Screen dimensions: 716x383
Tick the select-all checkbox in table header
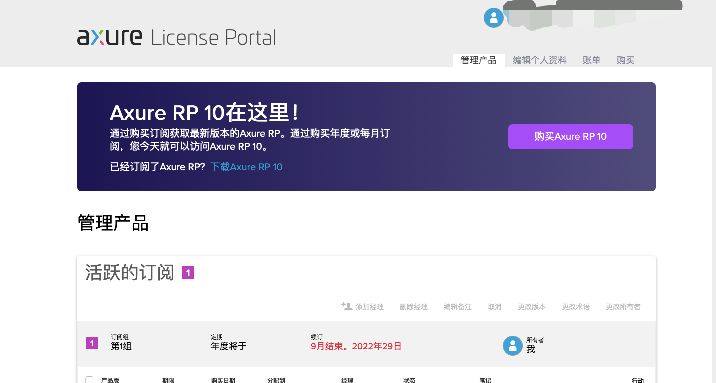[x=89, y=380]
